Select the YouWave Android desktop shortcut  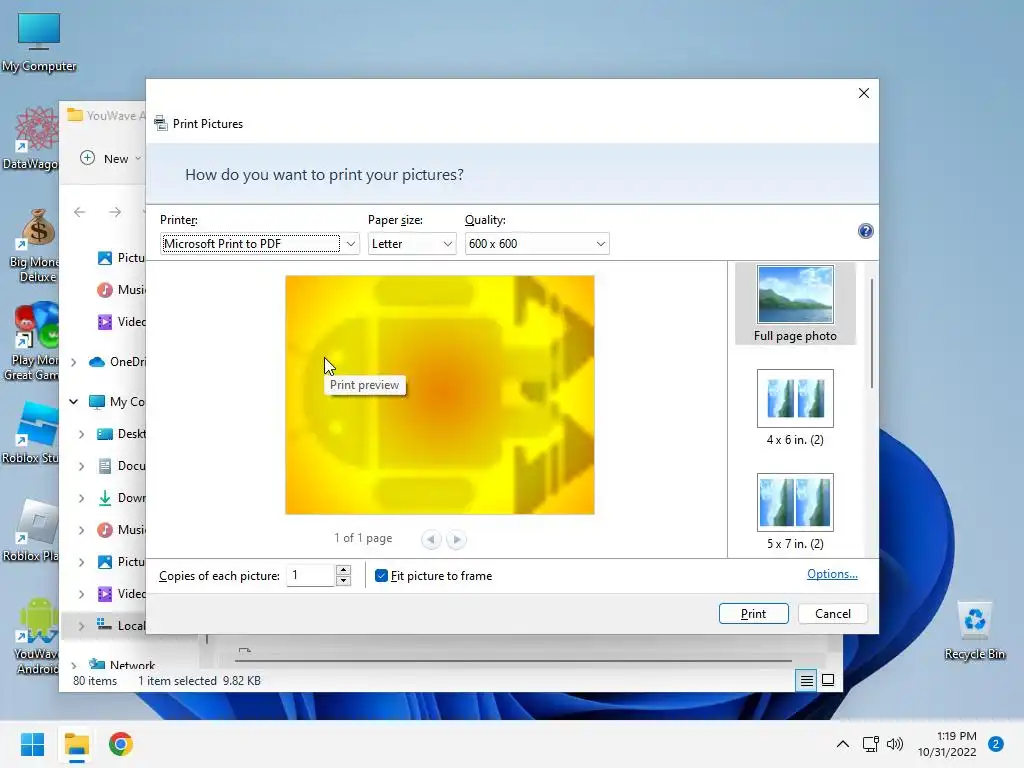point(36,636)
